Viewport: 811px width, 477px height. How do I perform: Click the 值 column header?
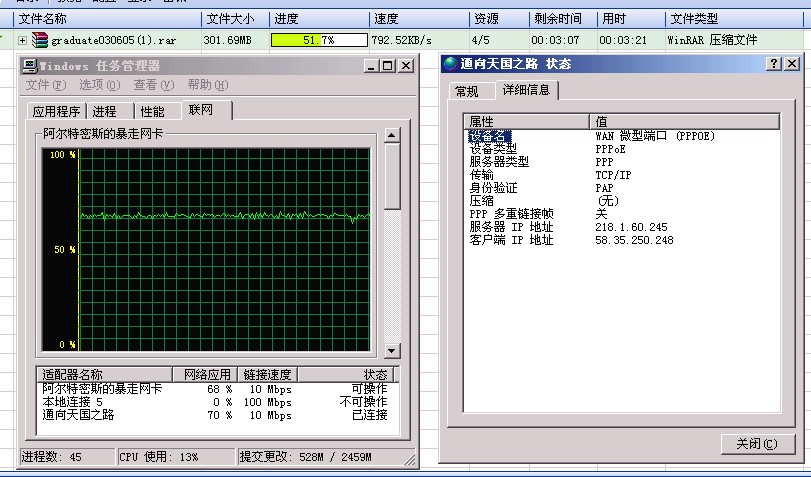pyautogui.click(x=685, y=122)
